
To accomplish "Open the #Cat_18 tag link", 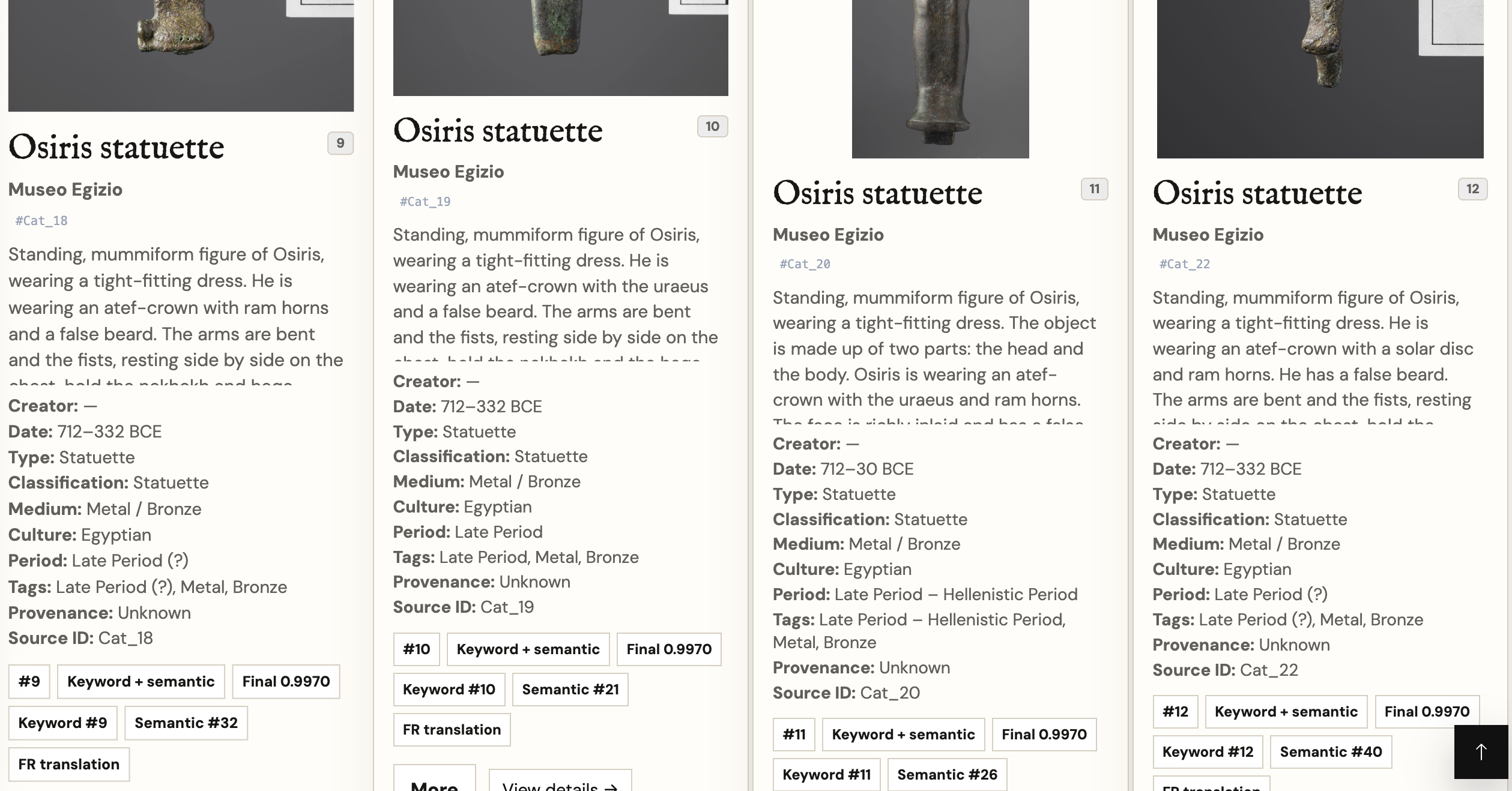I will pyautogui.click(x=41, y=221).
